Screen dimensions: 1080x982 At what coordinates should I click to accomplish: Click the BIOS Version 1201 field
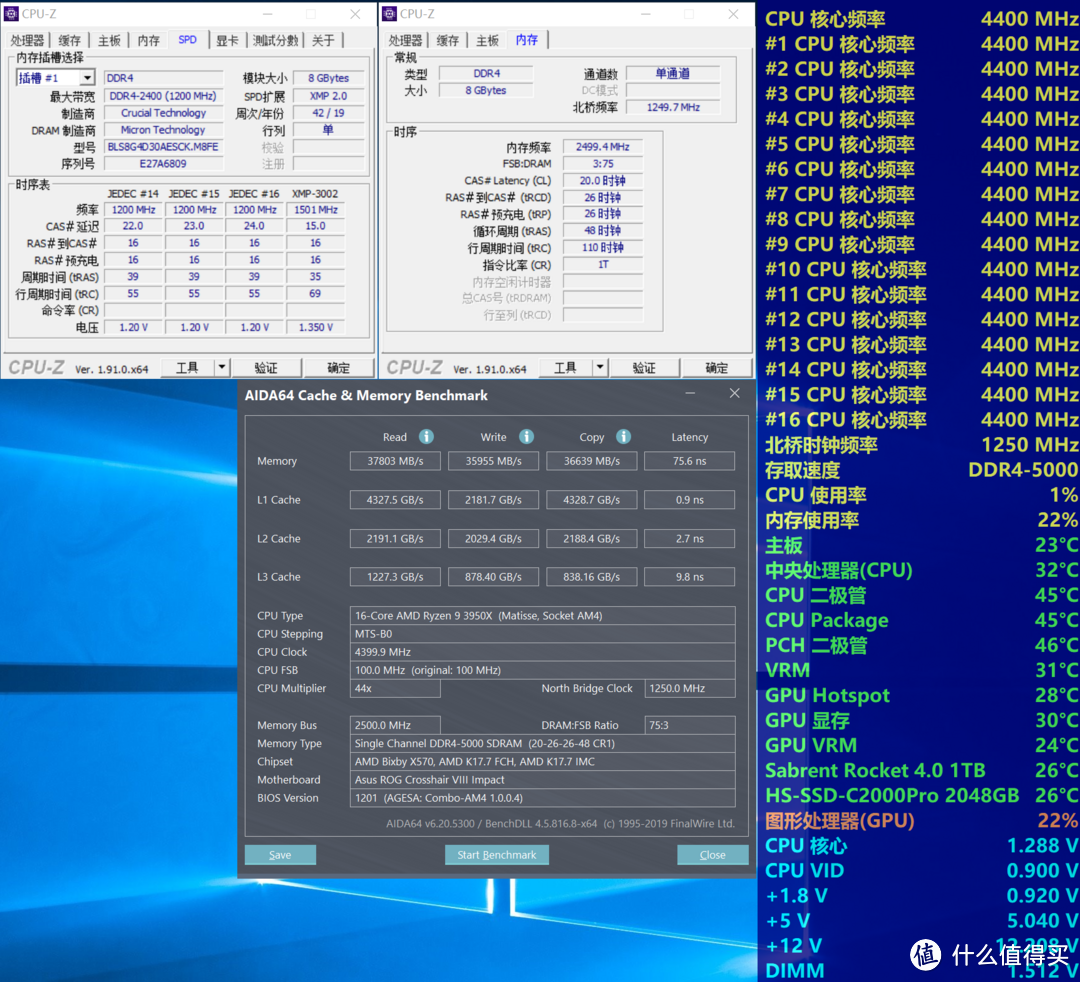point(542,797)
